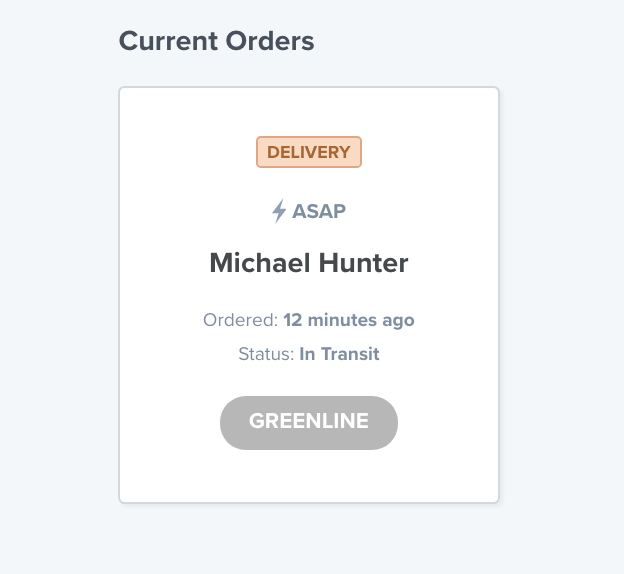
Task: Select the customer name Michael Hunter
Action: pyautogui.click(x=309, y=263)
